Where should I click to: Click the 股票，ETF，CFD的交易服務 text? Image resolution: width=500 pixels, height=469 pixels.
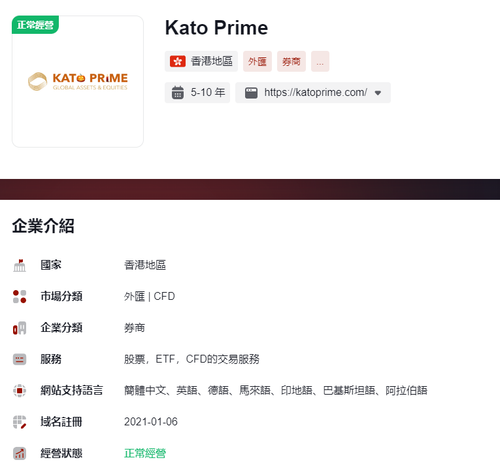coord(192,359)
